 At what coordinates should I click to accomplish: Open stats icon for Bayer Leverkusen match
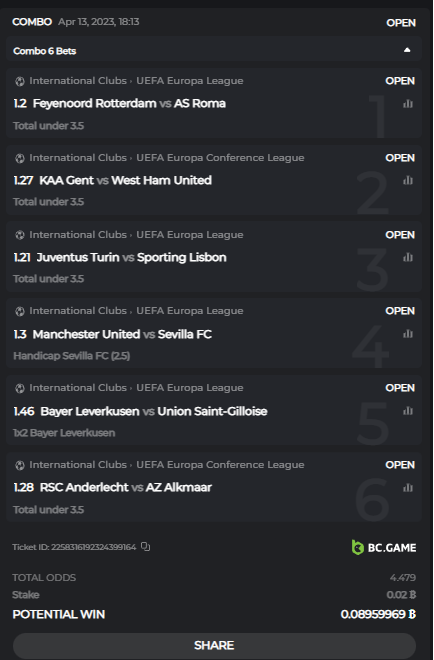click(407, 411)
